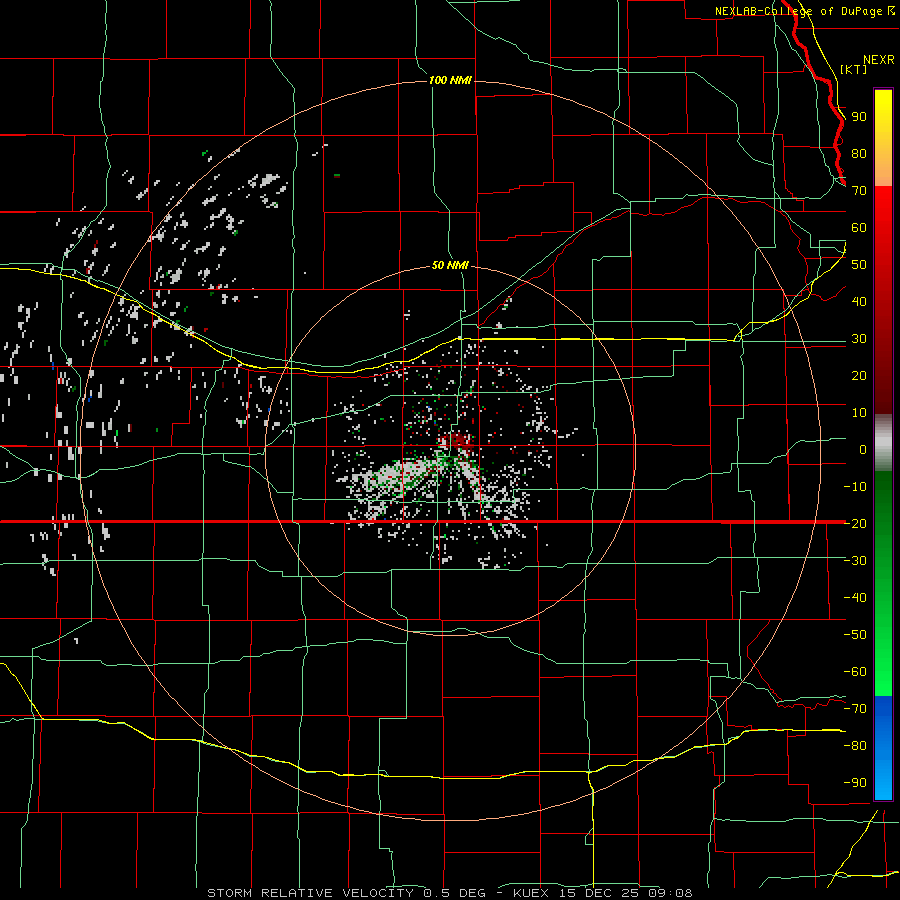The height and width of the screenshot is (900, 900).
Task: Click the 0 value on velocity scale
Action: tap(863, 449)
